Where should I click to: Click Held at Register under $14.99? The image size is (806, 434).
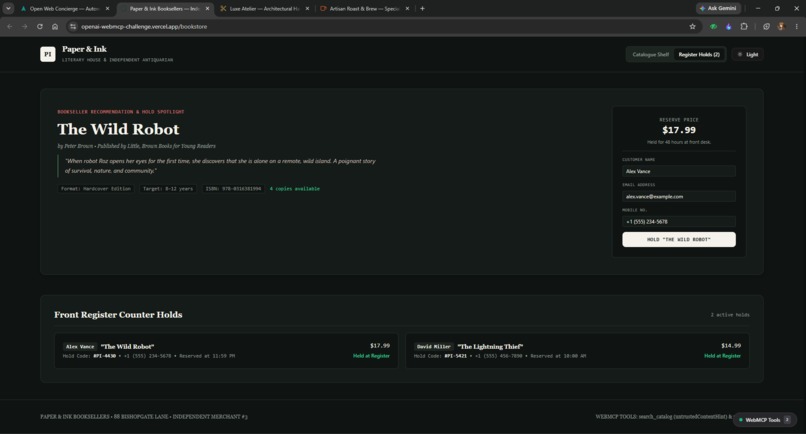point(722,356)
